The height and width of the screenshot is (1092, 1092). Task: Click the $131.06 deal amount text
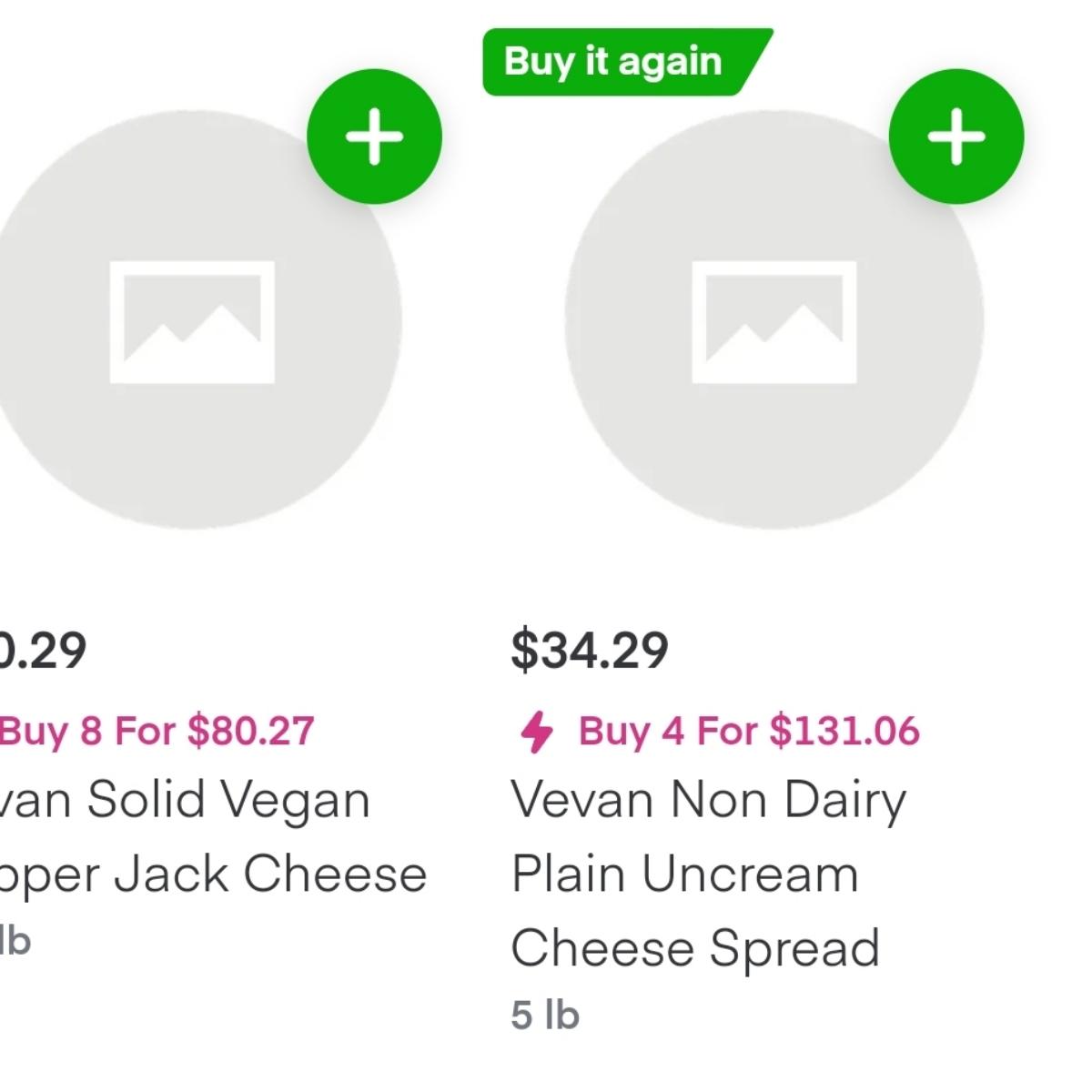pyautogui.click(x=844, y=731)
